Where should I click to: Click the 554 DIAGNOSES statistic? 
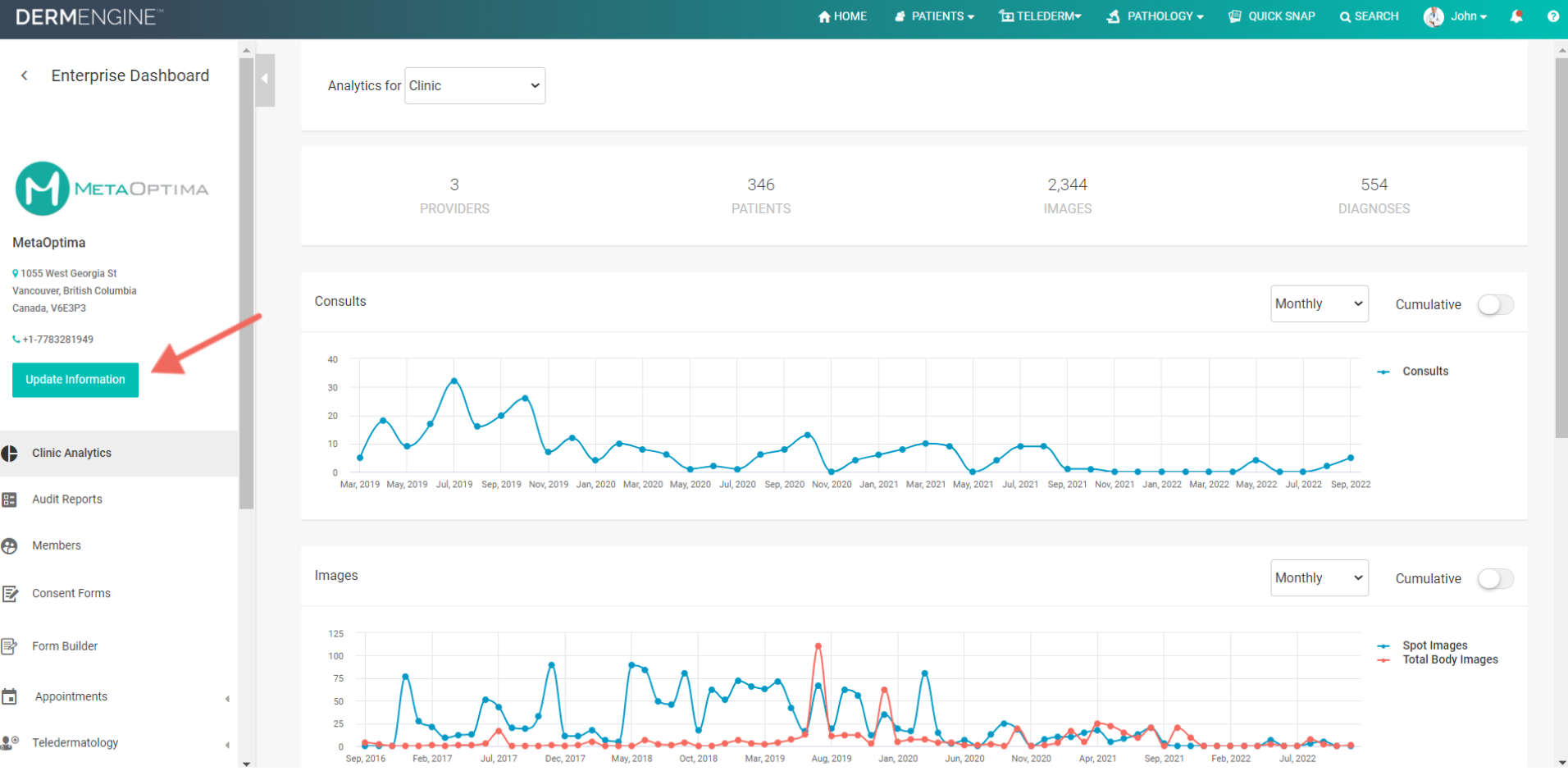1374,196
